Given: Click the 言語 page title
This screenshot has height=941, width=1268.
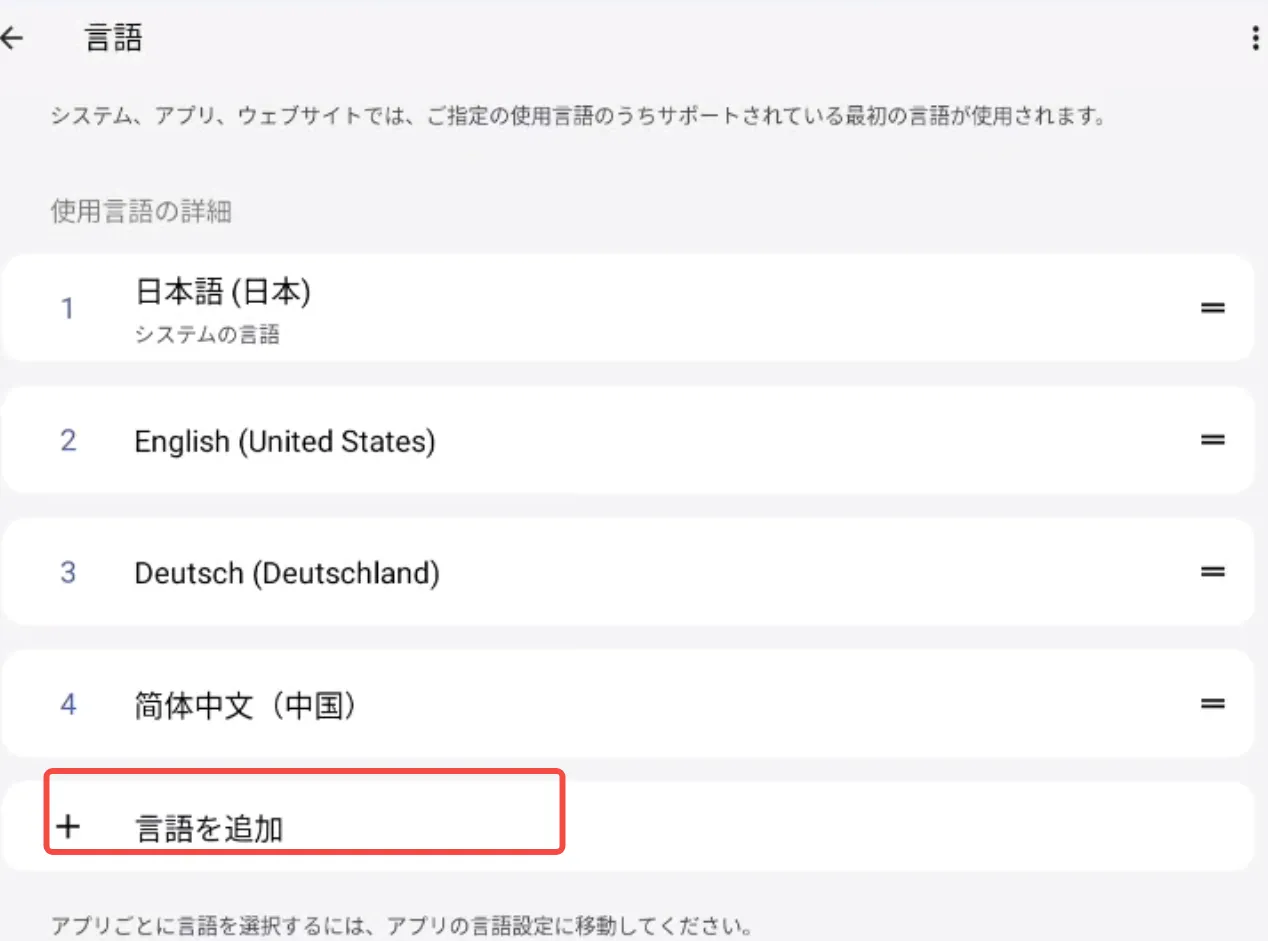Looking at the screenshot, I should tap(113, 39).
